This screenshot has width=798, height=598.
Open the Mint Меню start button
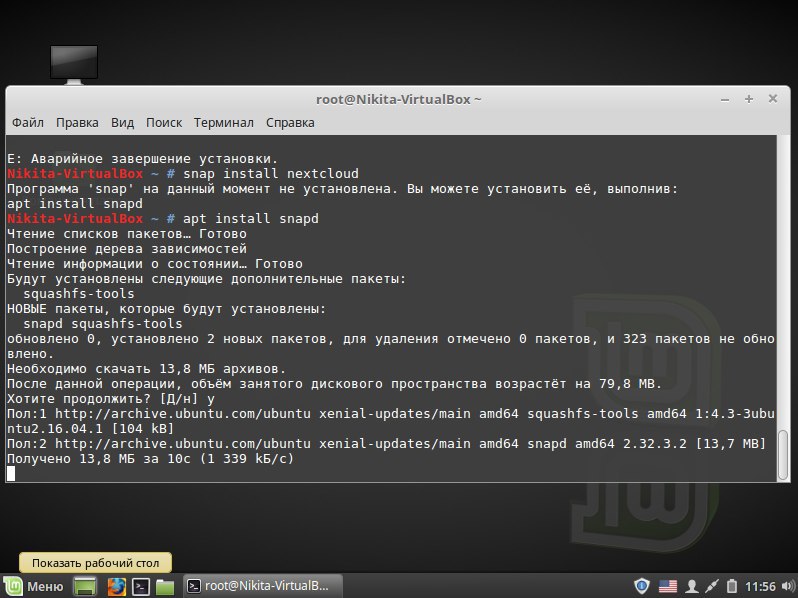point(34,586)
